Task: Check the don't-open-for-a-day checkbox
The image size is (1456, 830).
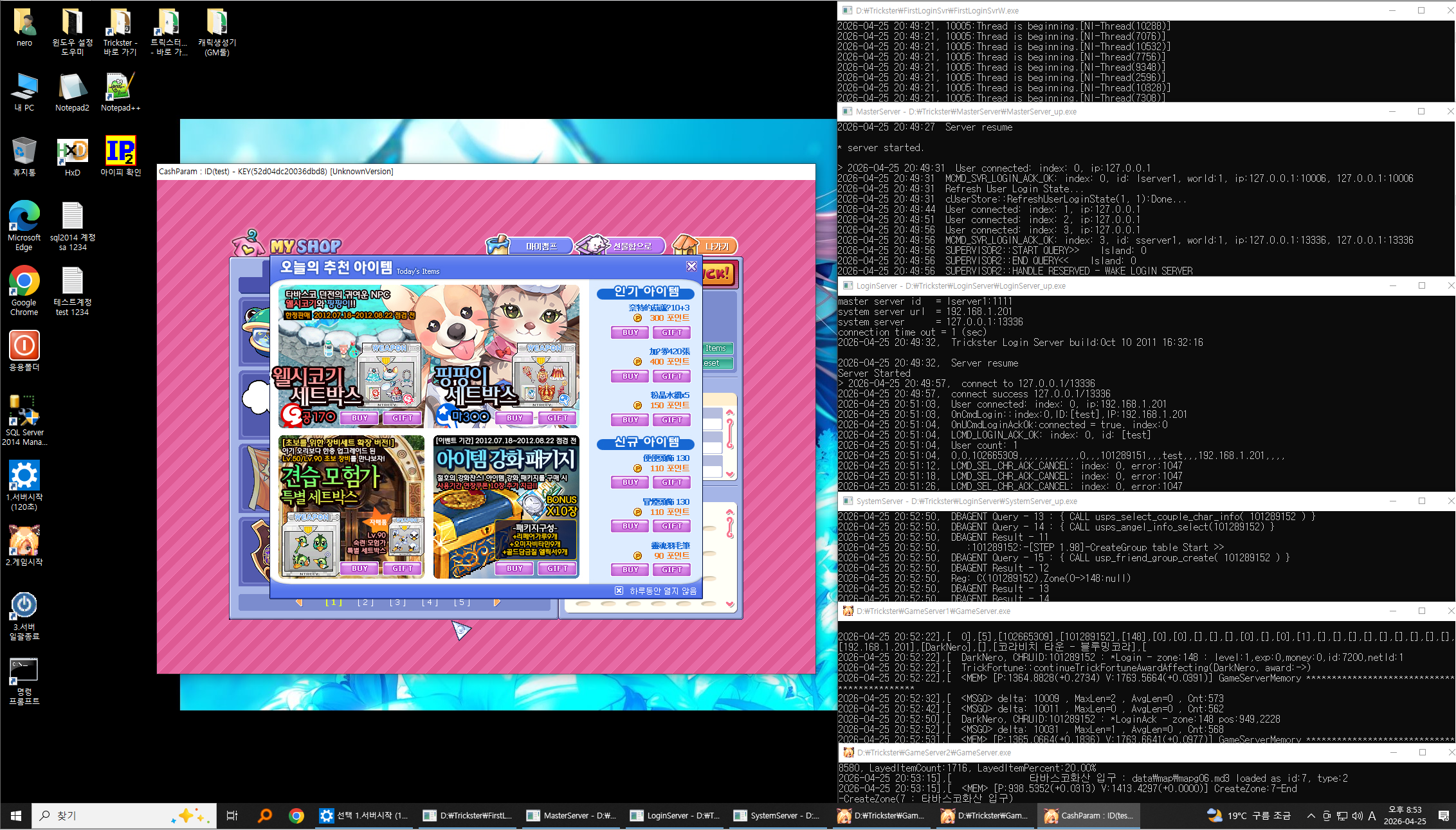Action: click(x=619, y=590)
